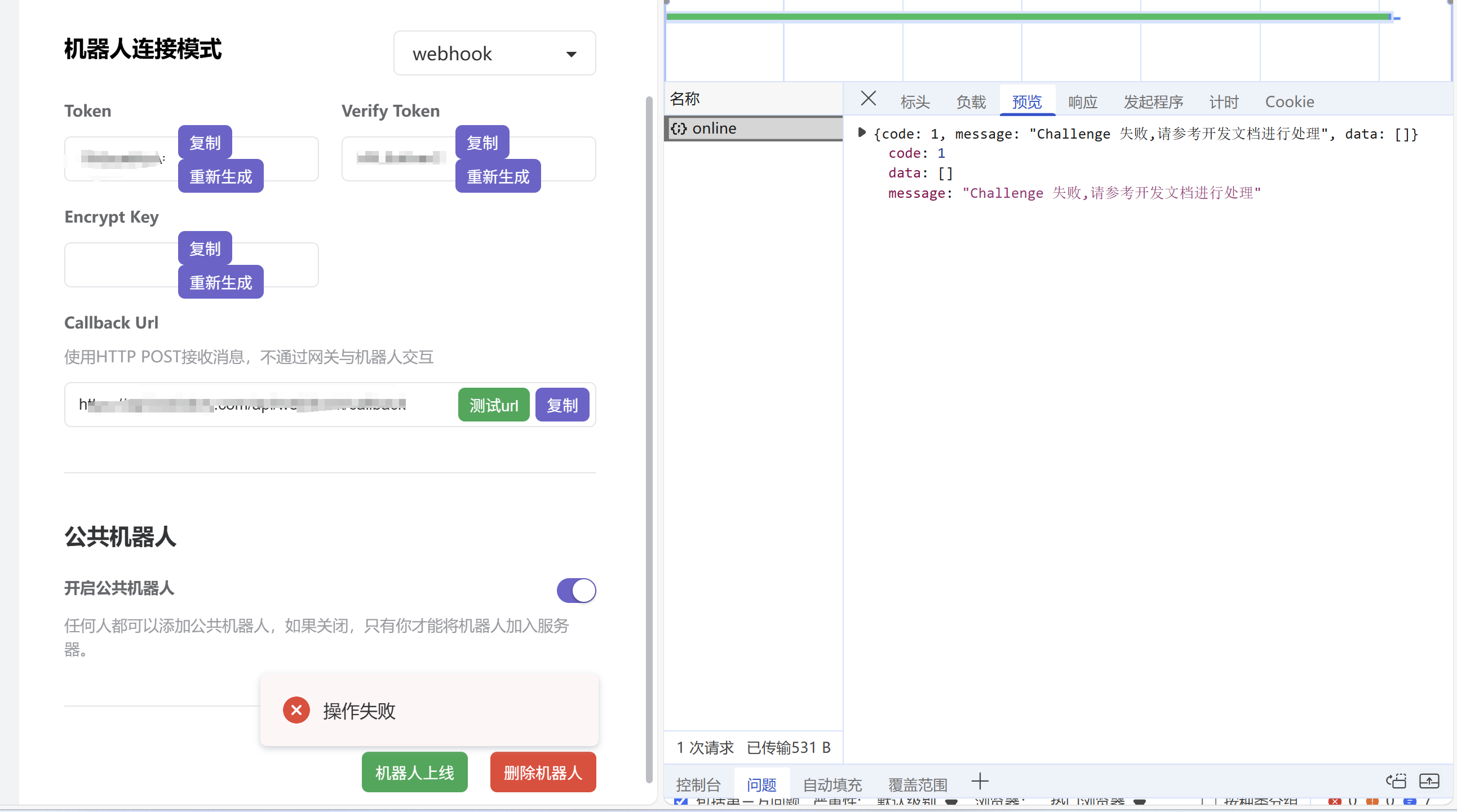
Task: Click the JSON braces icon beside online request
Action: tap(678, 128)
